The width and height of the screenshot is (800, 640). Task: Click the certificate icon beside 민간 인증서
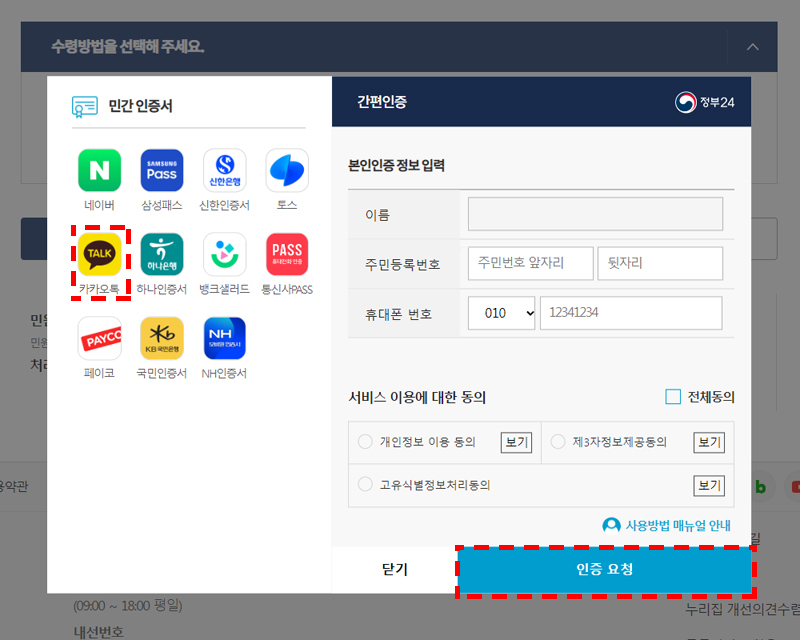click(x=85, y=107)
